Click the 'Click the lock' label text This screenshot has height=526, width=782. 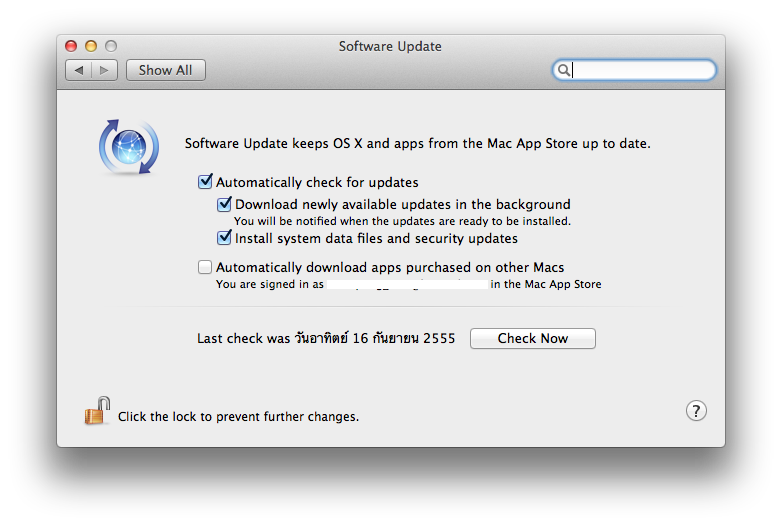[238, 416]
